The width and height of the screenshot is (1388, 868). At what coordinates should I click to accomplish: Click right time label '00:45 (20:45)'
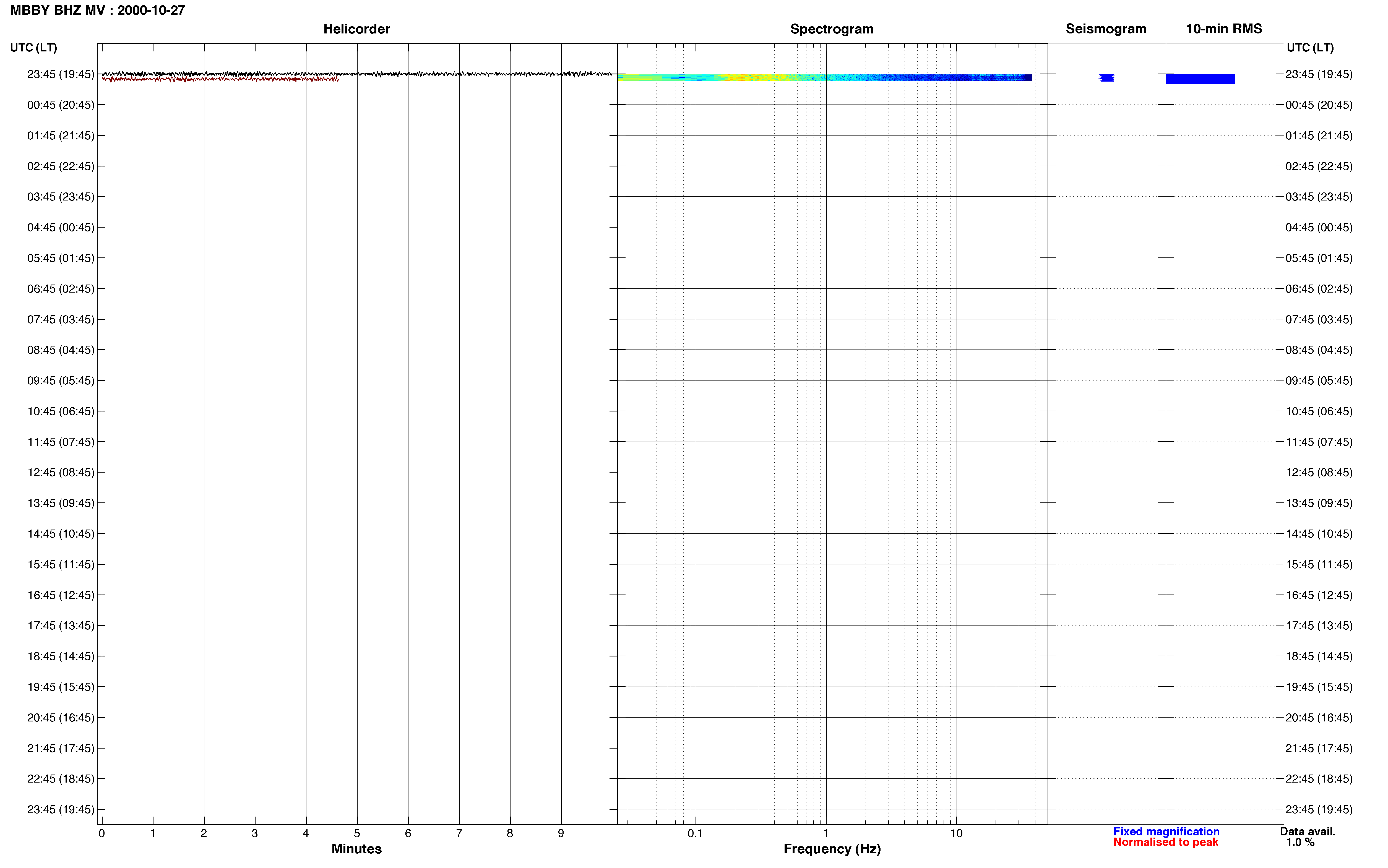pyautogui.click(x=1319, y=105)
